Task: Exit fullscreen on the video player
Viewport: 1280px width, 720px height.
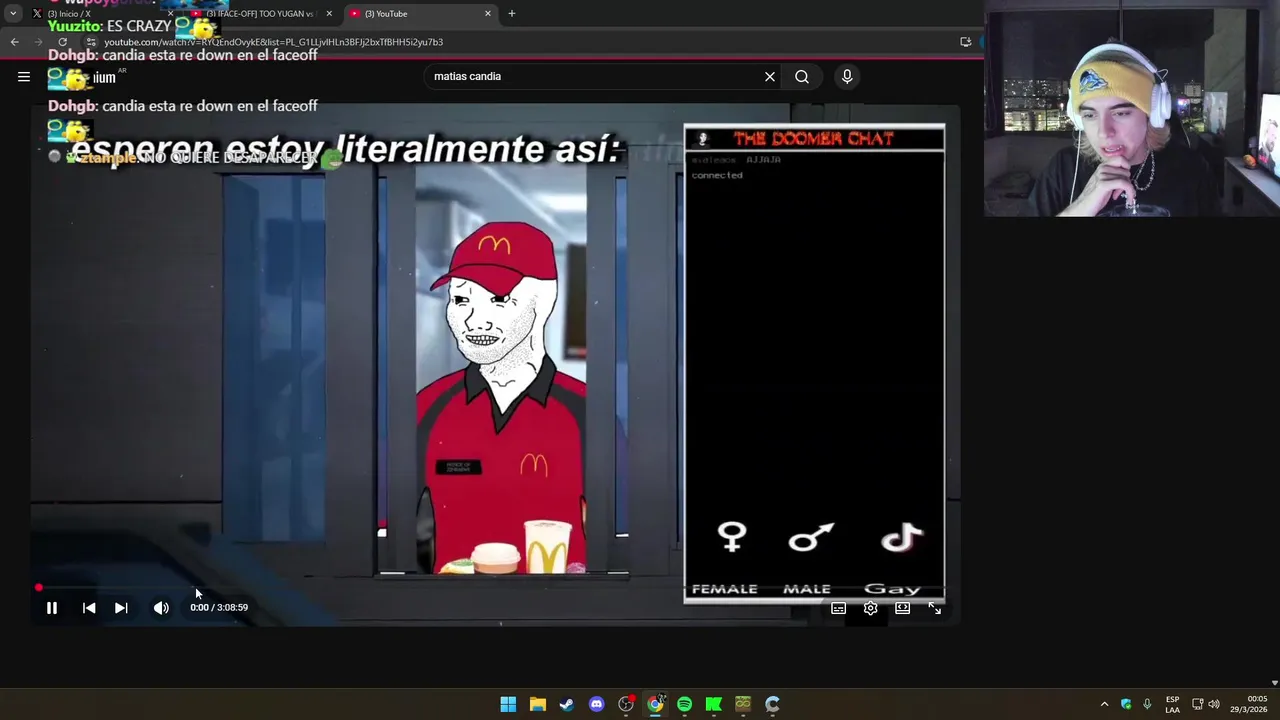Action: click(x=935, y=608)
